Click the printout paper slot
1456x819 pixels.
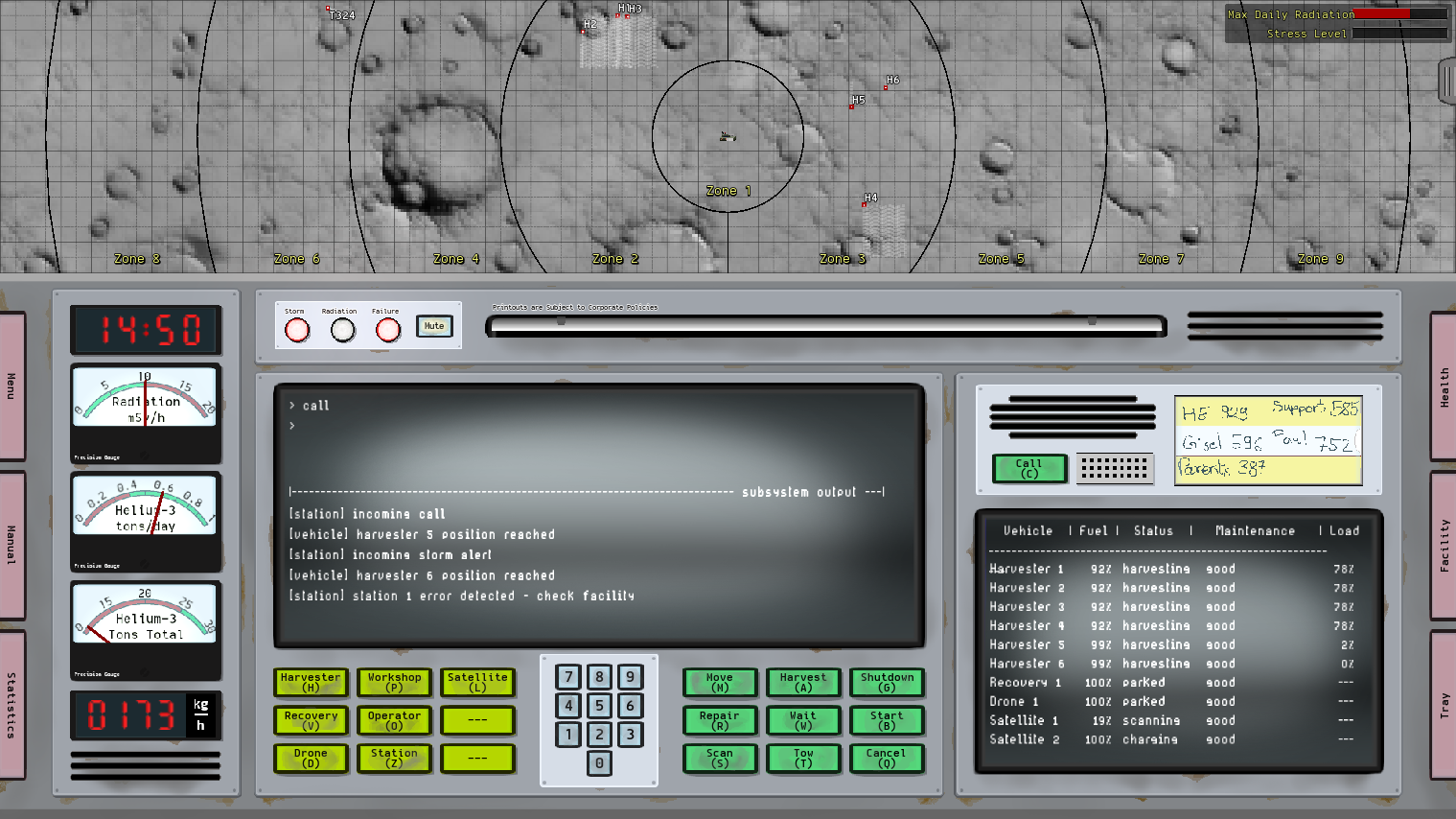826,326
